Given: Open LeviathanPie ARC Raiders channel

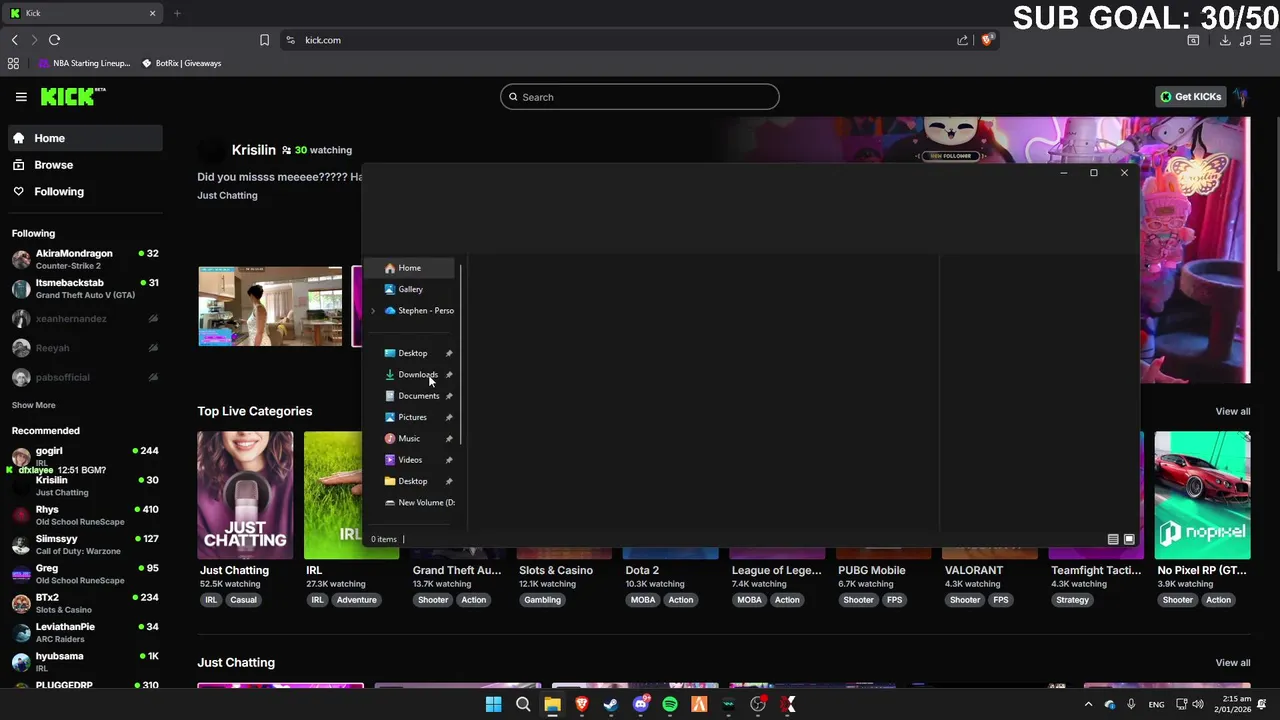Looking at the screenshot, I should click(85, 632).
